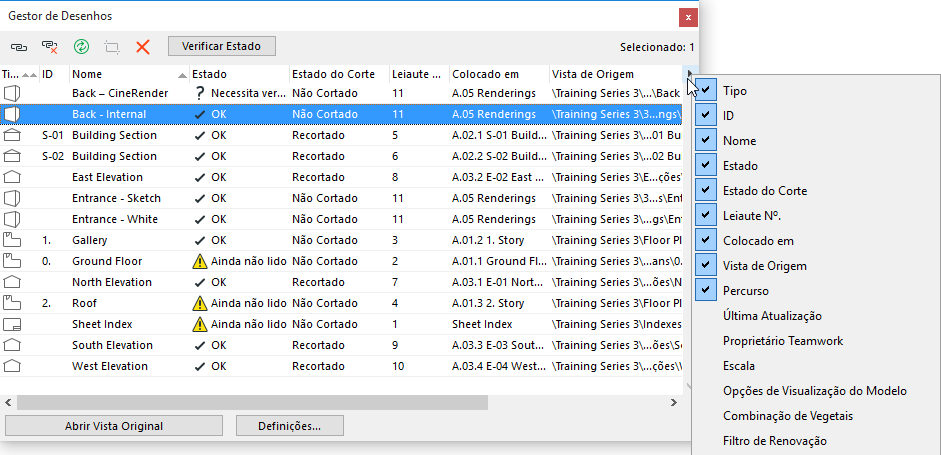Click the red X Delete icon in the toolbar
The height and width of the screenshot is (455, 941).
coord(142,47)
